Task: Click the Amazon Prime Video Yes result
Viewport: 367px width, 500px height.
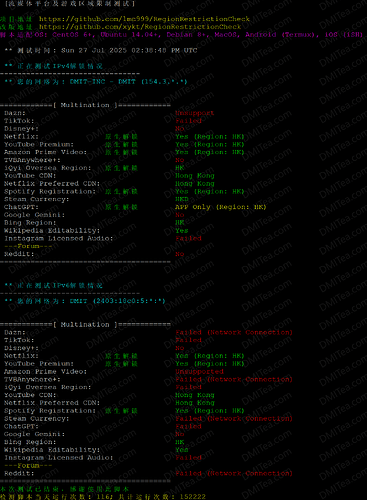Action: 210,152
